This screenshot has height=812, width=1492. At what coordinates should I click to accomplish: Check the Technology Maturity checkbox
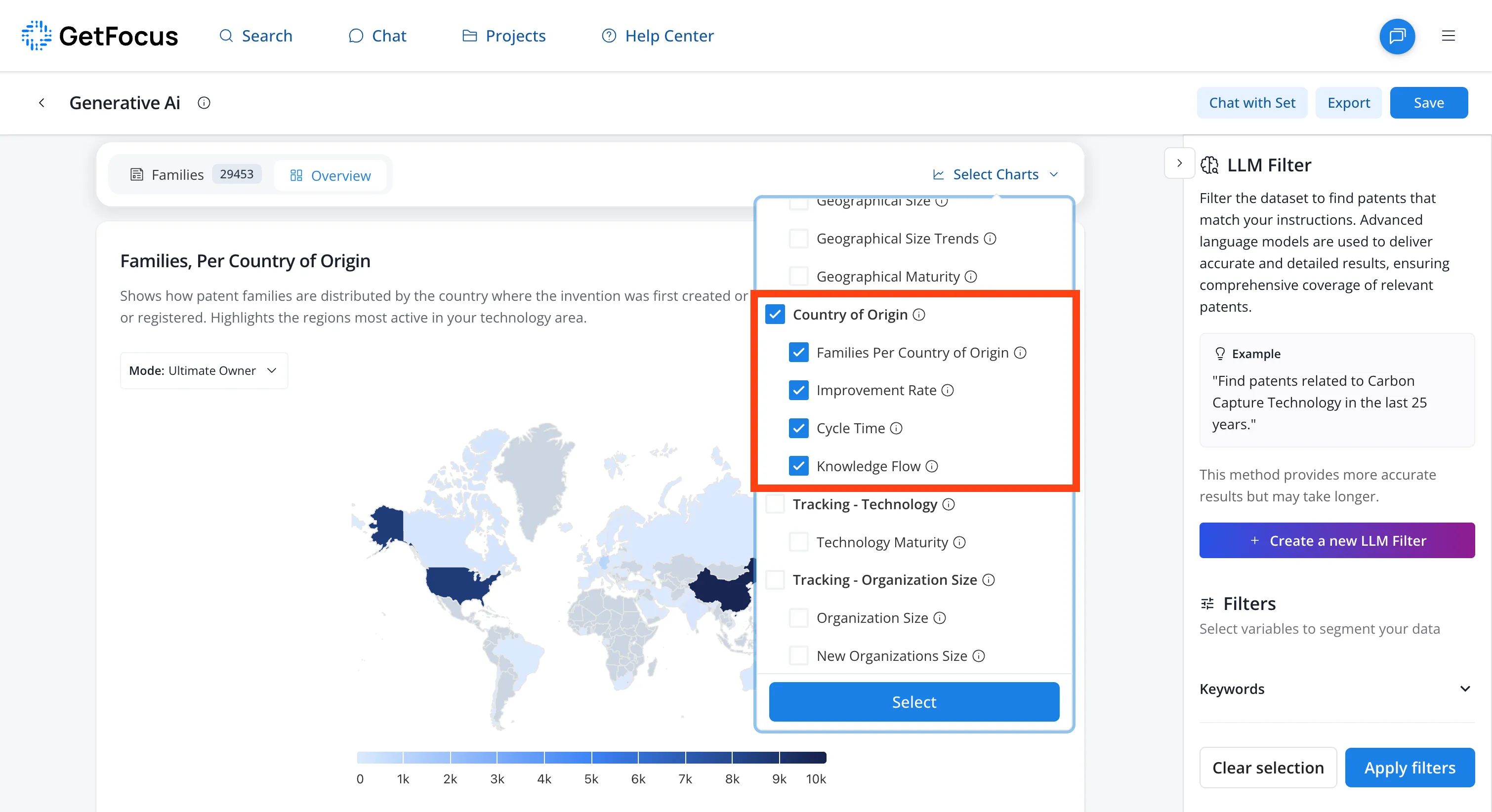[x=799, y=542]
